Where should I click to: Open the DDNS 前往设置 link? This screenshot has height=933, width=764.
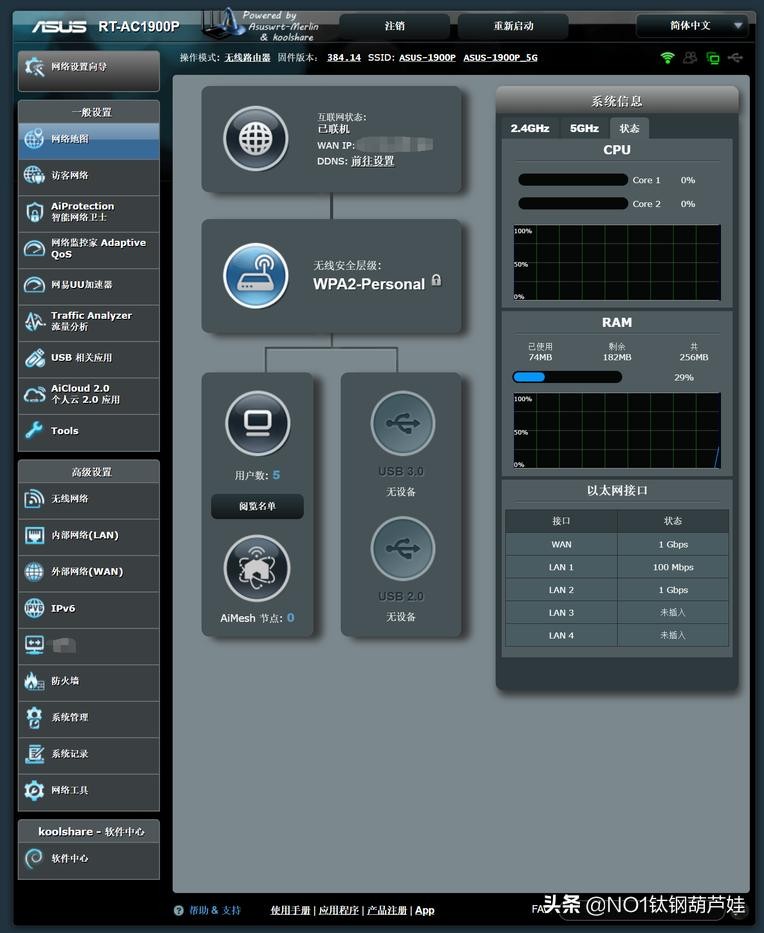[372, 161]
